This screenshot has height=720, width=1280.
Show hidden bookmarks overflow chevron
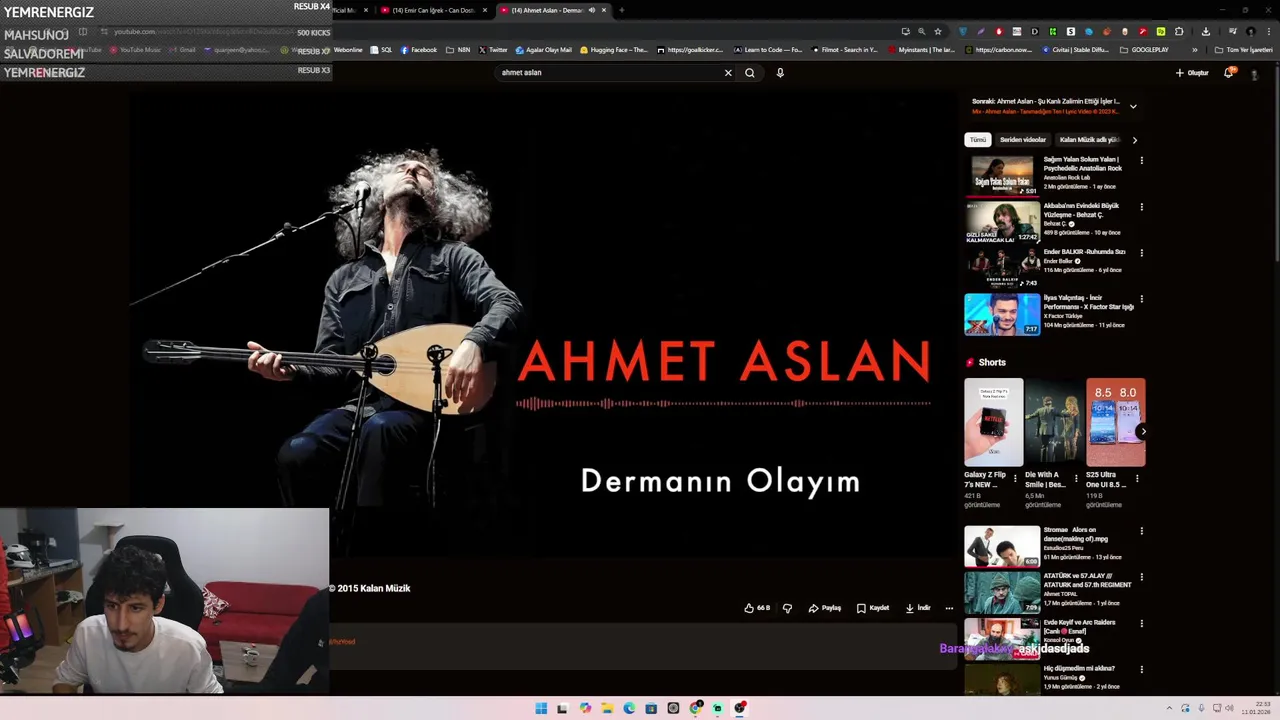coord(1194,49)
